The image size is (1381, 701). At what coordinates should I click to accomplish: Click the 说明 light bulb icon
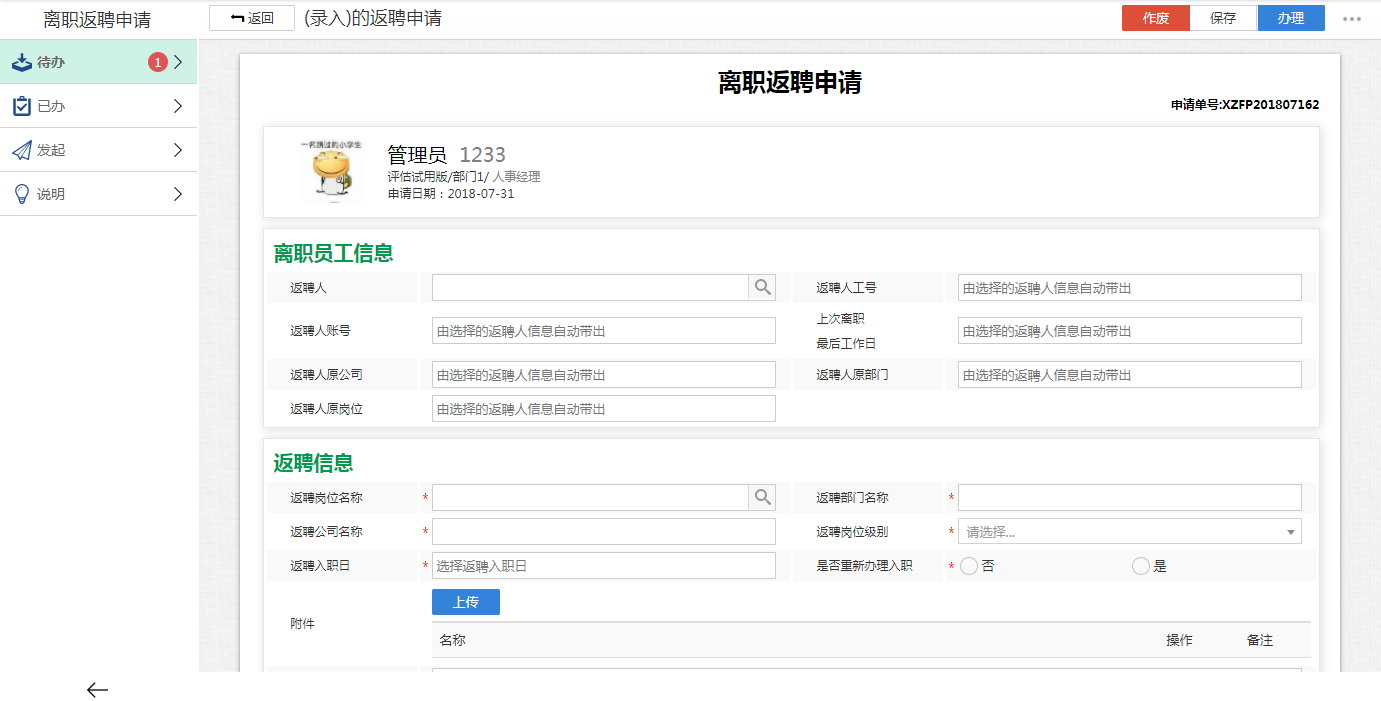(x=22, y=194)
